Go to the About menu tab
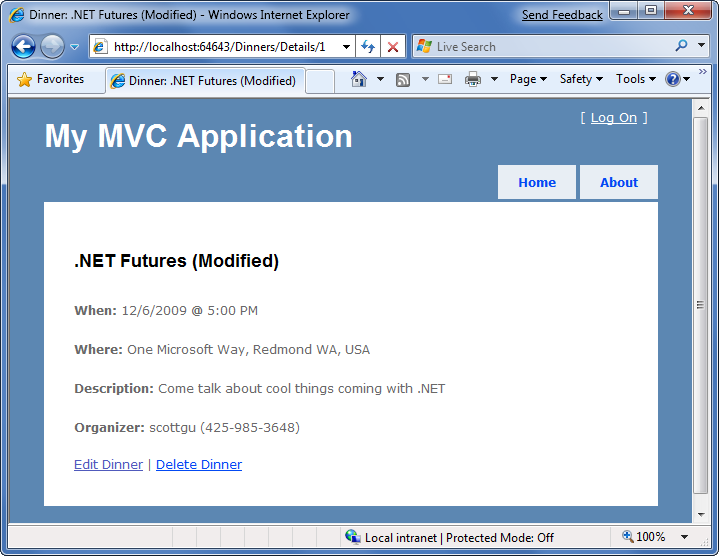719x556 pixels. coord(618,183)
